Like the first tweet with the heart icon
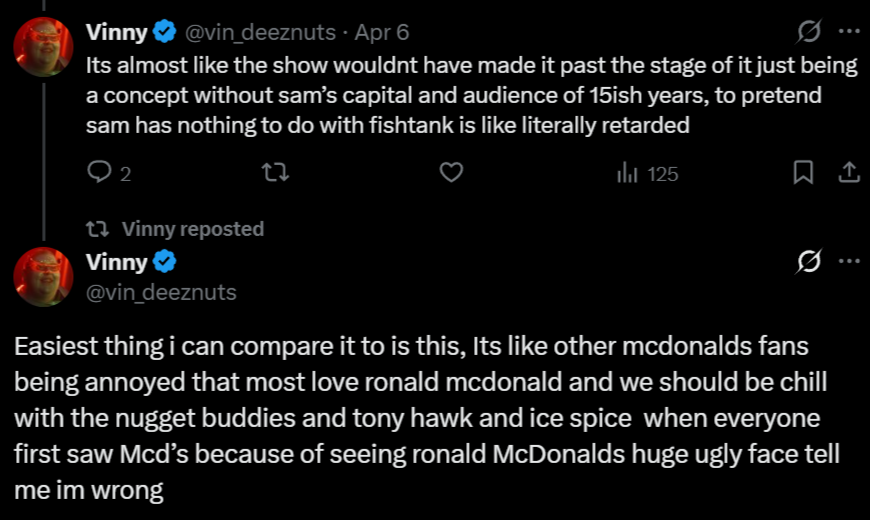 452,174
